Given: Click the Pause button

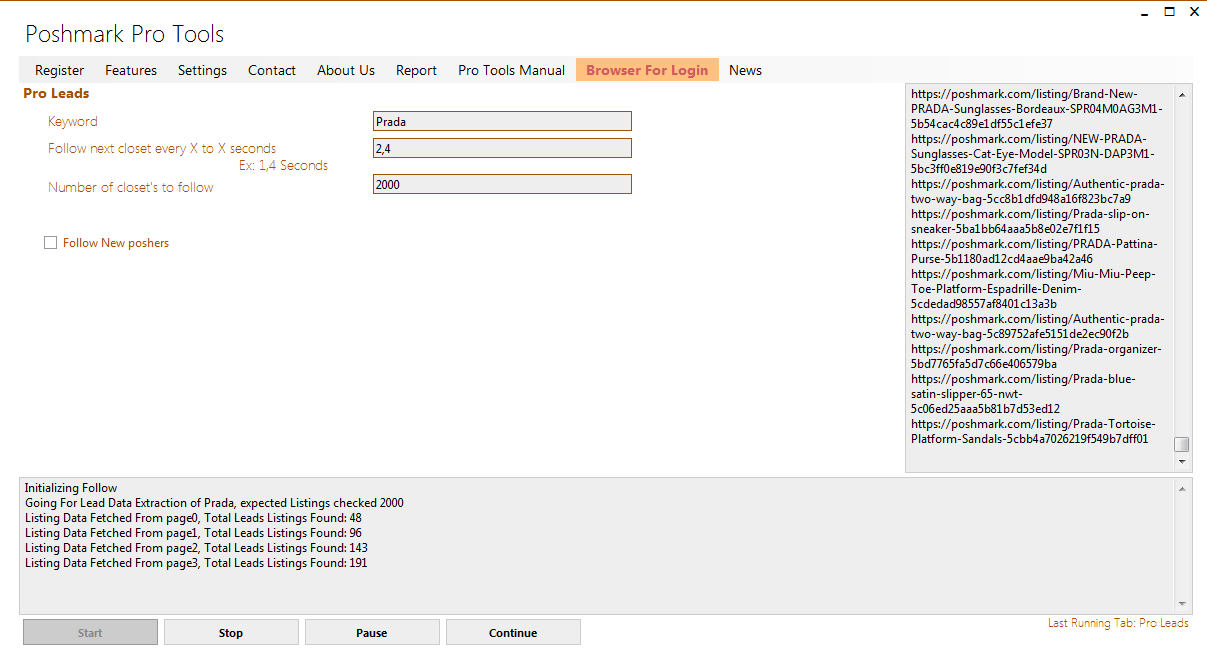Looking at the screenshot, I should (x=372, y=632).
